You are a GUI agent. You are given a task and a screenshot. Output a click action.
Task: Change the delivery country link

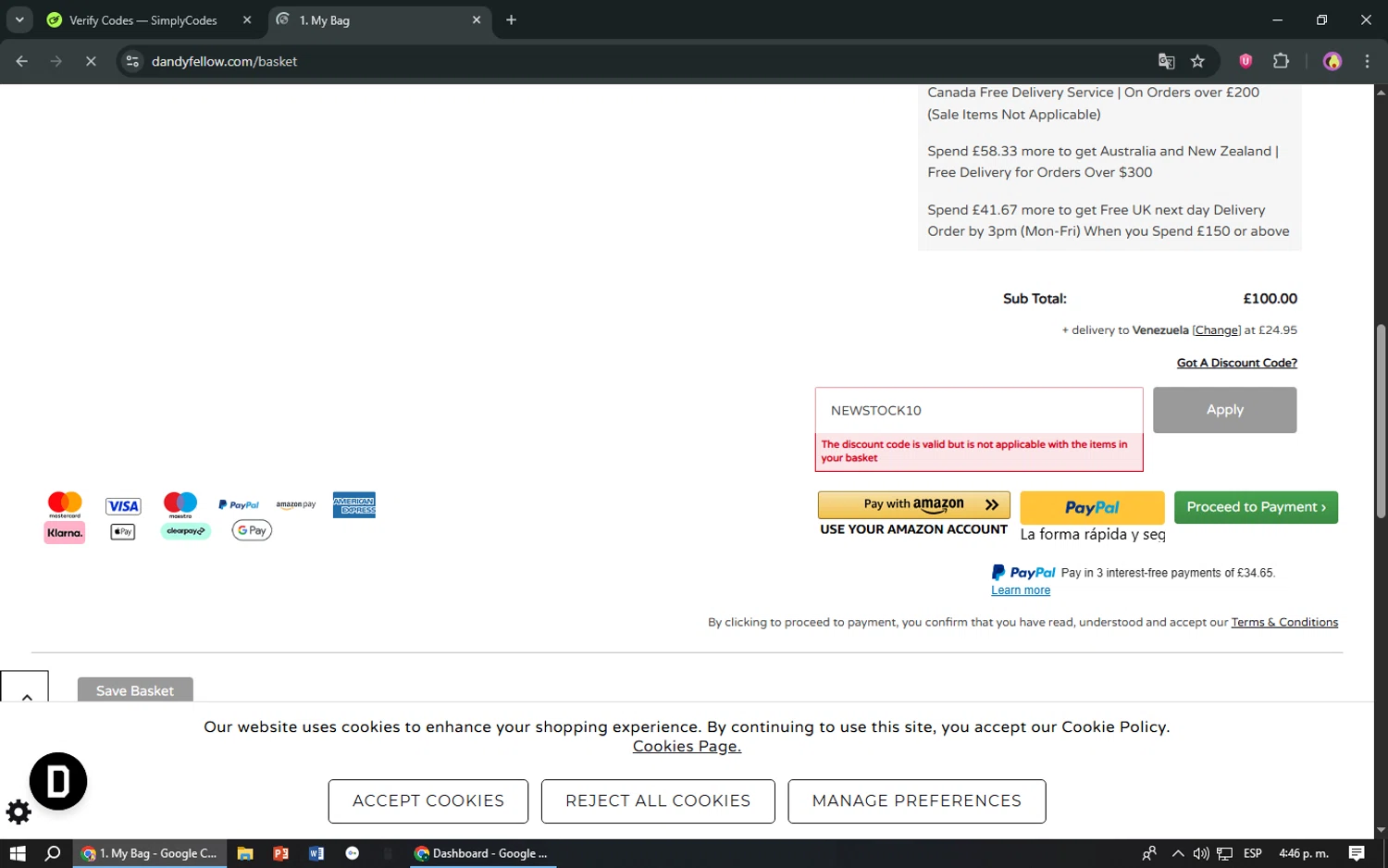tap(1216, 330)
